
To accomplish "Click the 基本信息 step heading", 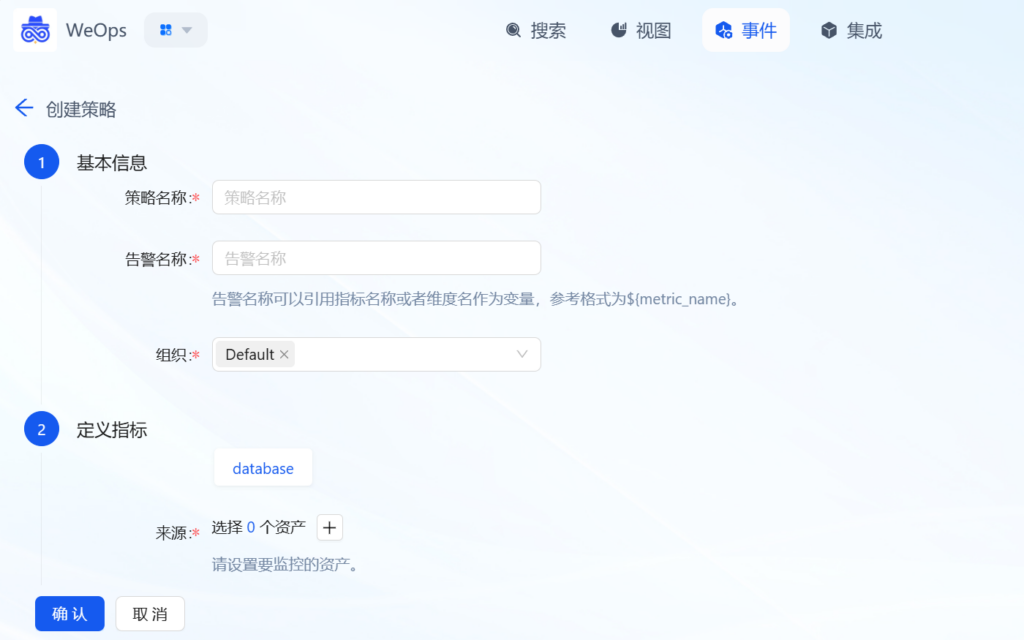I will (112, 163).
